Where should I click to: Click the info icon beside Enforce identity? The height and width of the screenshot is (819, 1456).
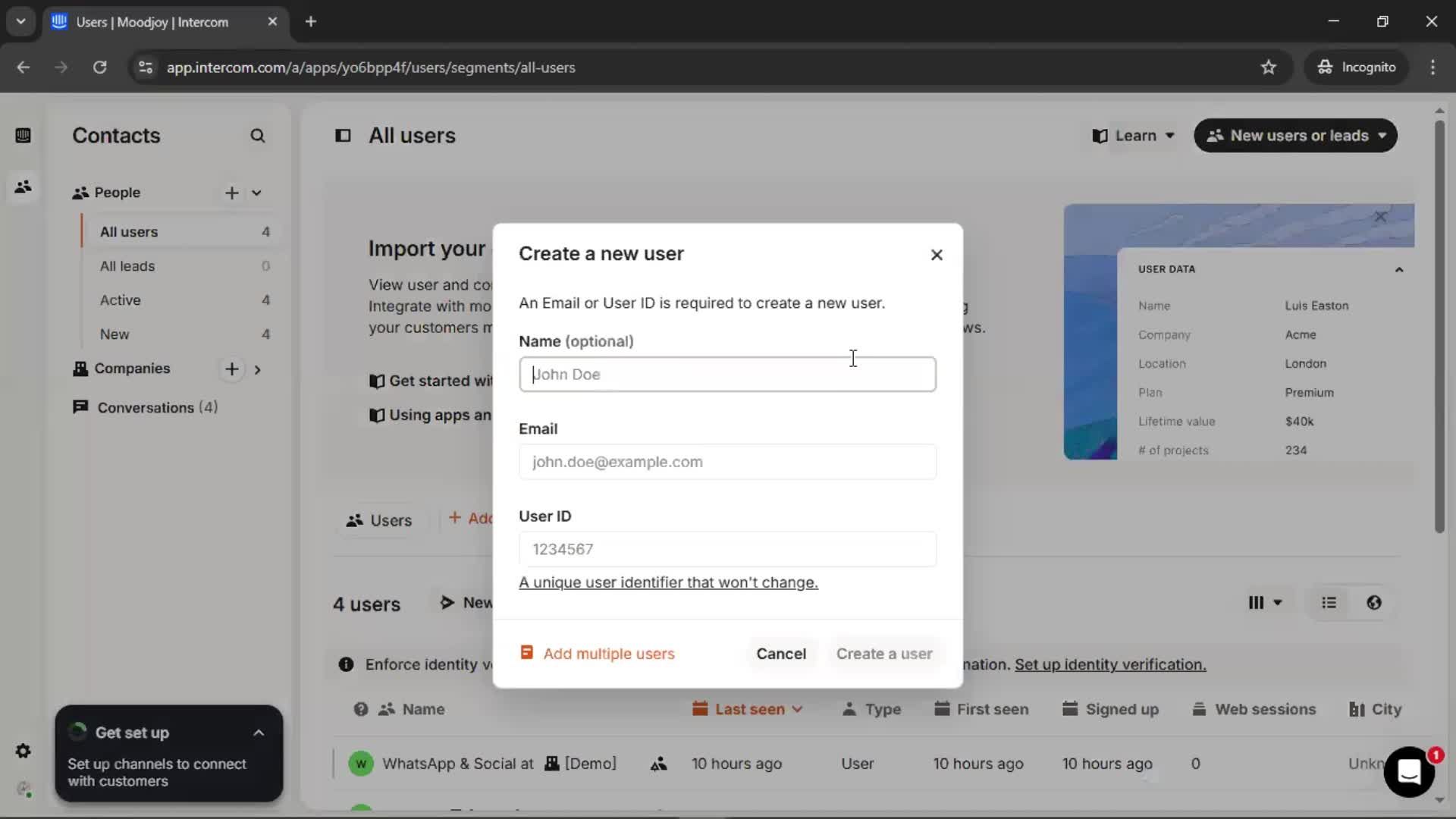pyautogui.click(x=347, y=664)
